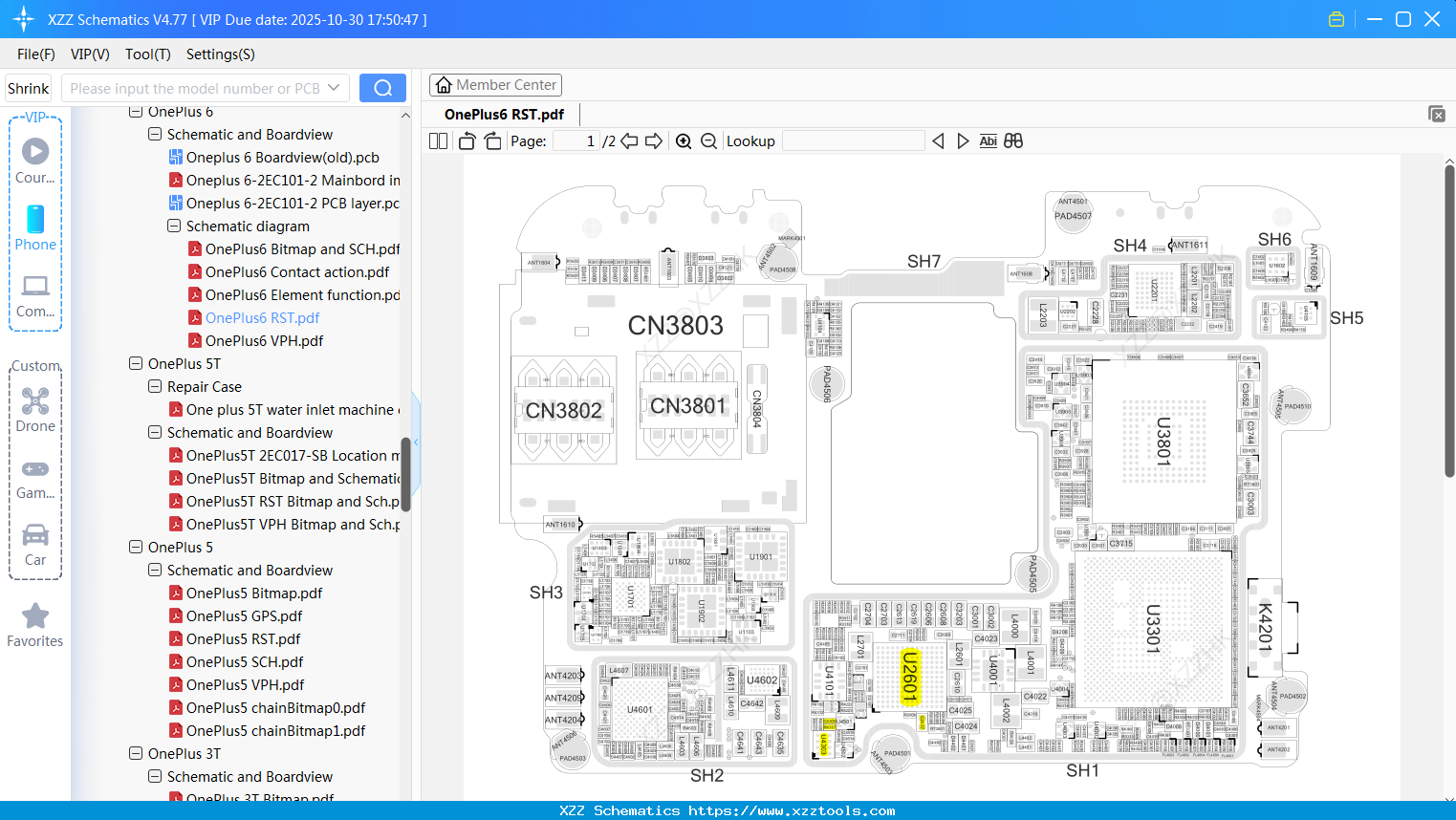Screen dimensions: 1456x820
Task: Collapse the OnePlus 3T node
Action: 136,754
